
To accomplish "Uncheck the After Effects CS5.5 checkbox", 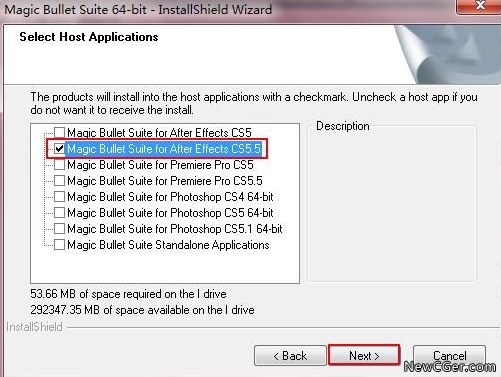I will click(x=59, y=149).
